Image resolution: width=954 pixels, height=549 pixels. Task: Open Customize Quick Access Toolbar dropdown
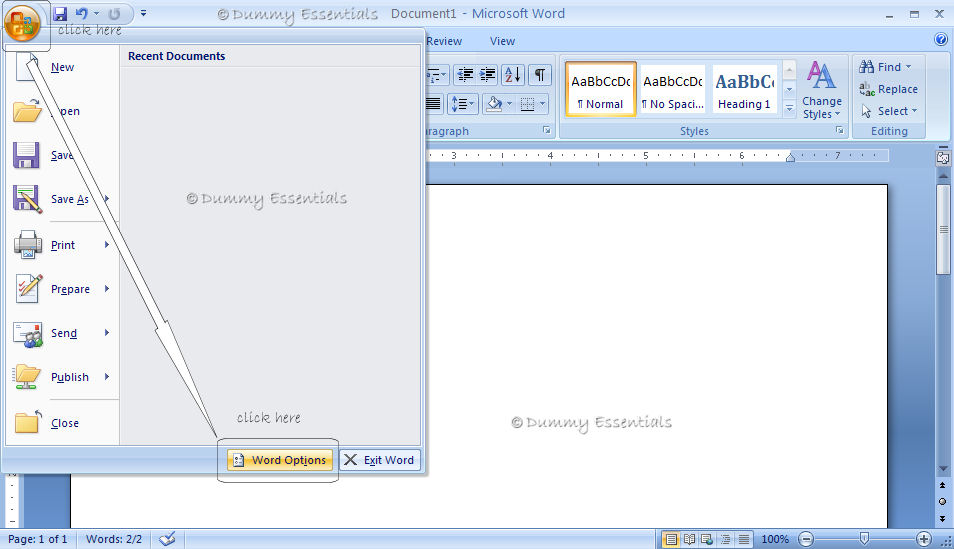(144, 13)
